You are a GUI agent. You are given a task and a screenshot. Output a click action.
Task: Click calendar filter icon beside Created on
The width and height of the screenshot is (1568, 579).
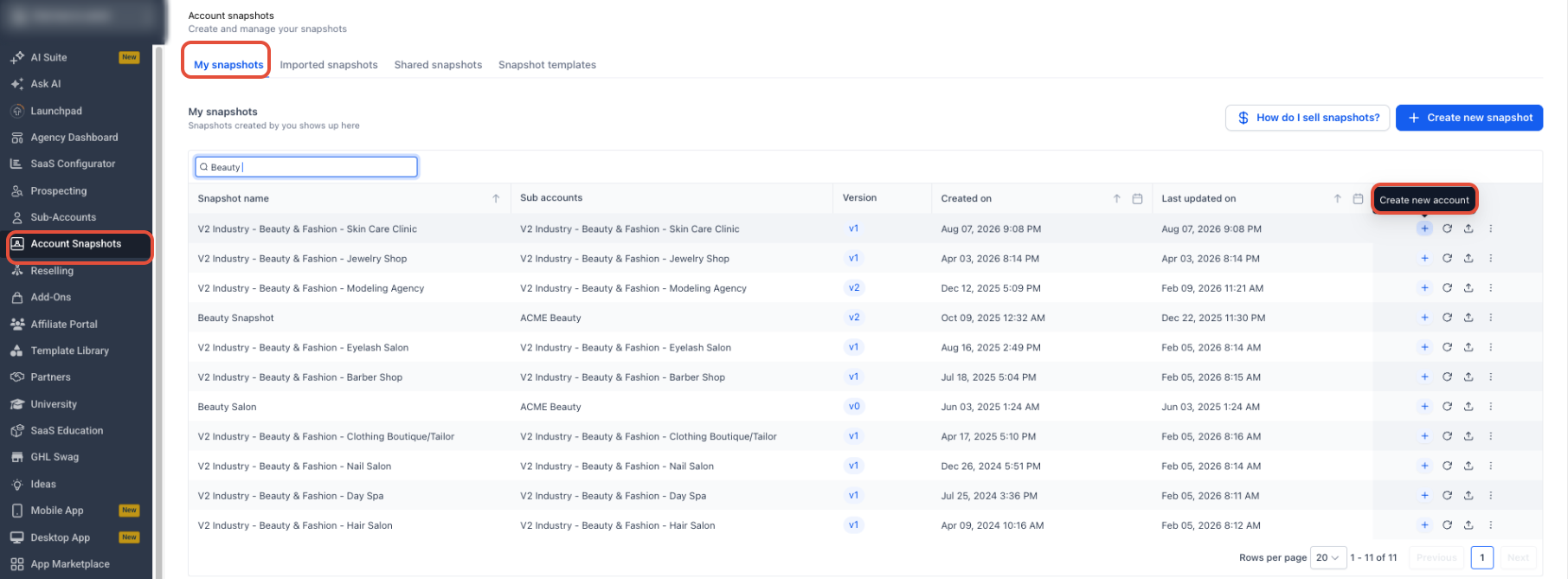(1137, 198)
